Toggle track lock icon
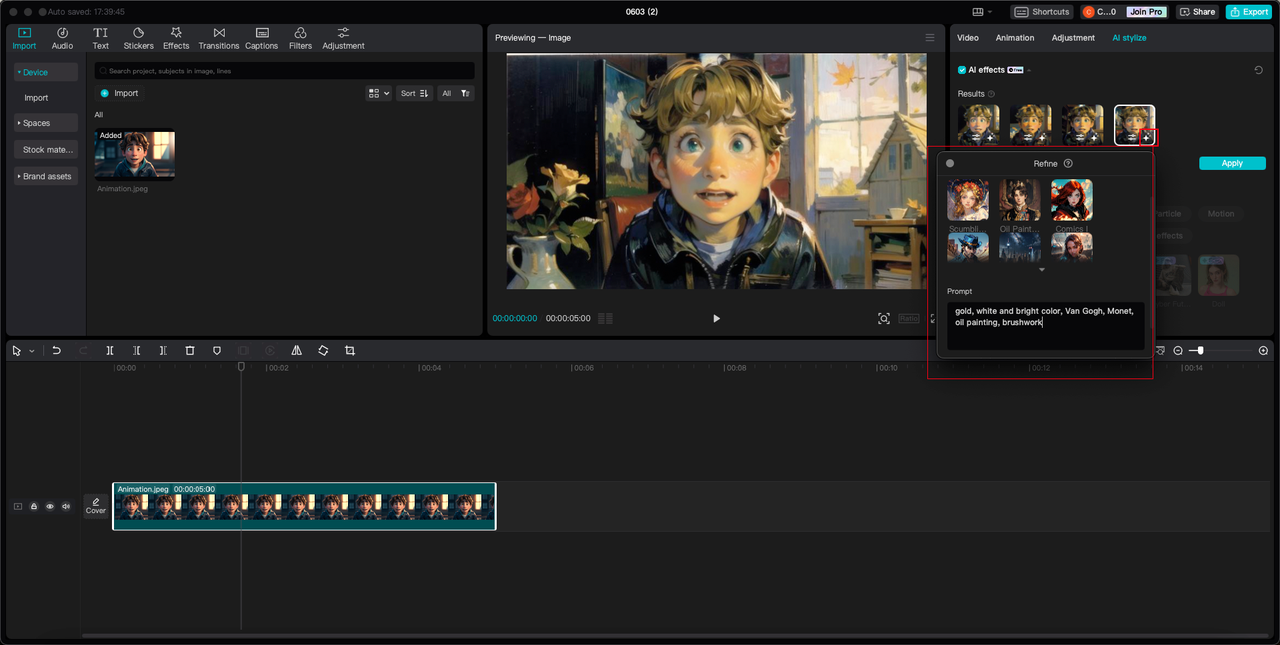 pos(34,507)
